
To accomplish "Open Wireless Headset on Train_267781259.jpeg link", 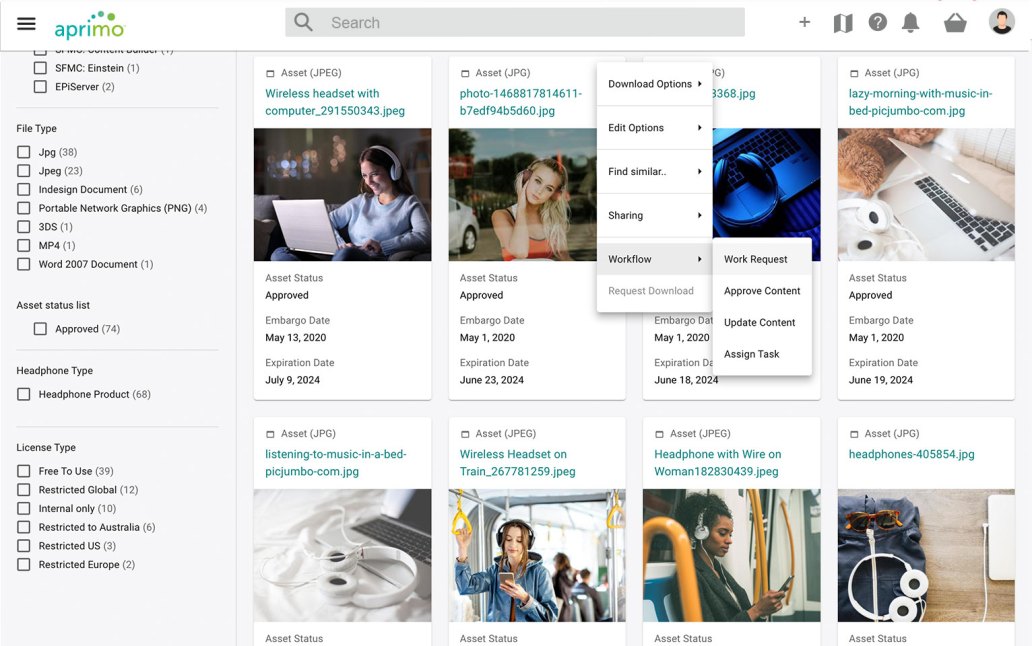I will pyautogui.click(x=517, y=463).
